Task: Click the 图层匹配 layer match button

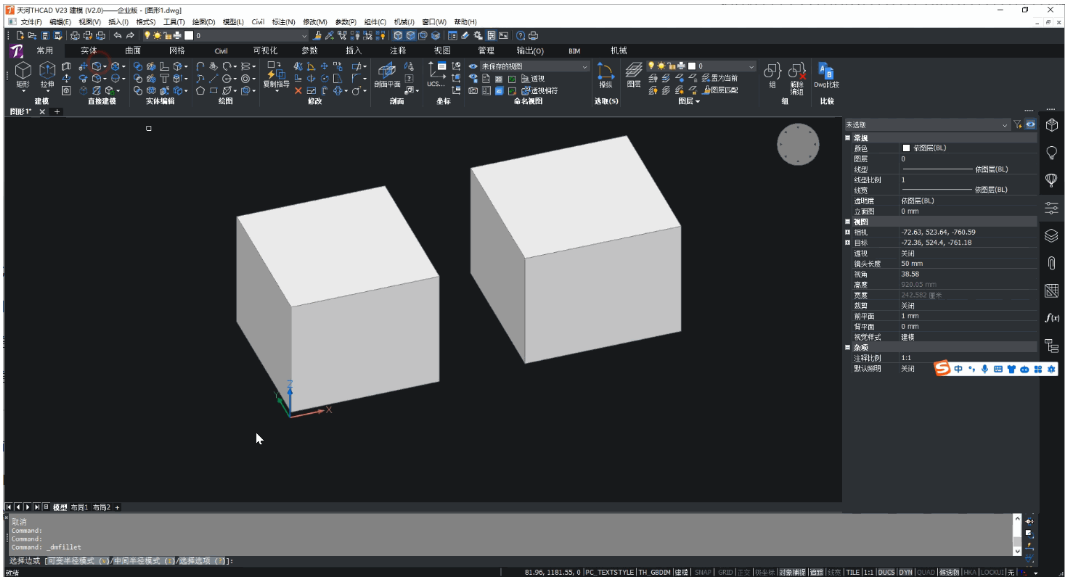Action: click(x=720, y=90)
